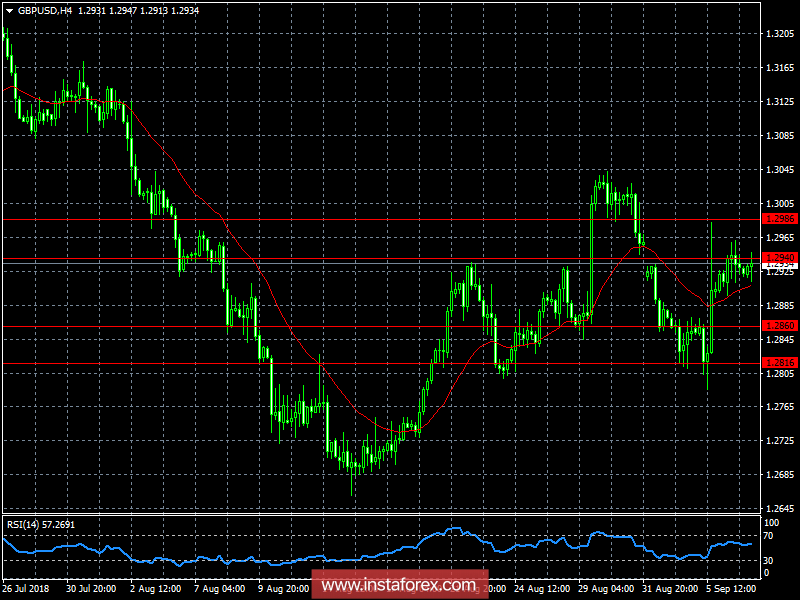800x600 pixels.
Task: Click the RSI 100 scale label
Action: pyautogui.click(x=771, y=523)
